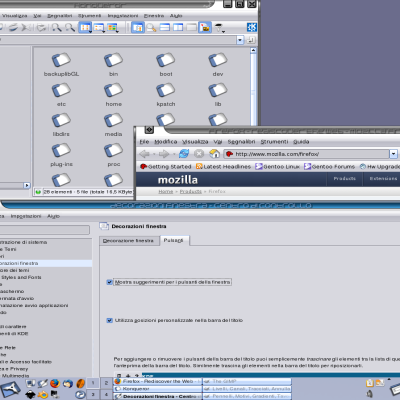This screenshot has width=400, height=400.
Task: Open the dev folder
Action: [x=218, y=65]
